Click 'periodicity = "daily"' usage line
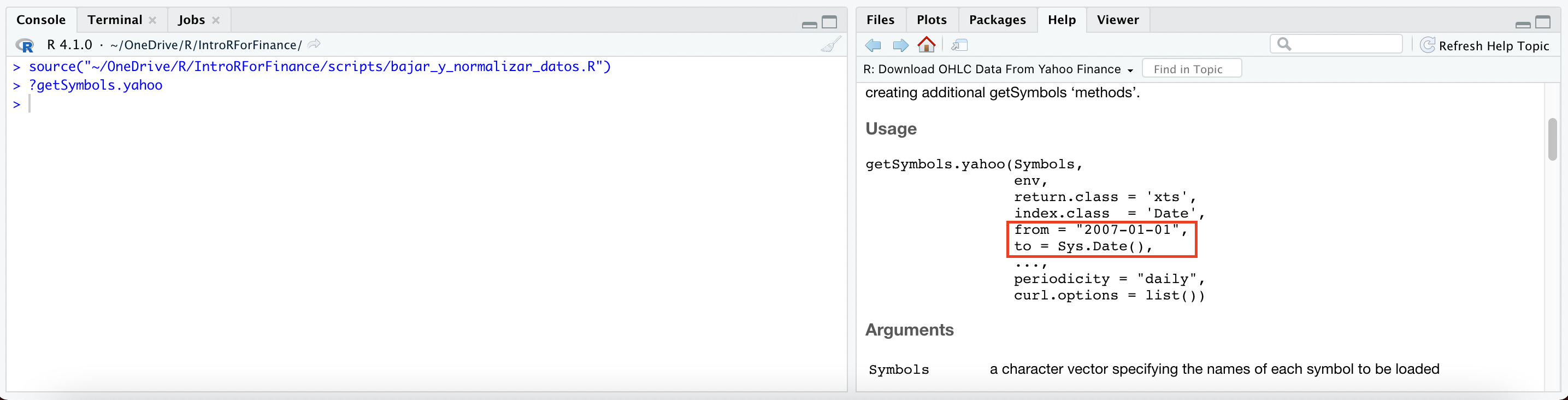 pyautogui.click(x=1109, y=279)
